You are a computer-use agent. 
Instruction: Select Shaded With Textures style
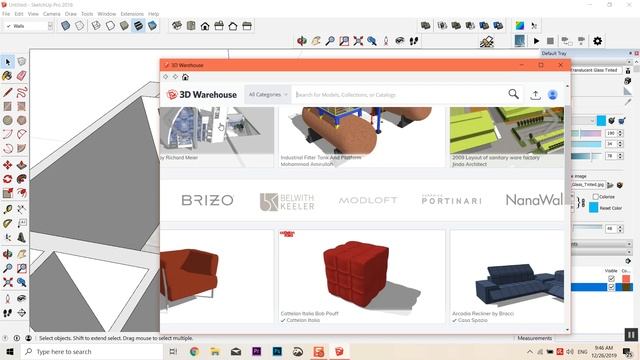[138, 26]
